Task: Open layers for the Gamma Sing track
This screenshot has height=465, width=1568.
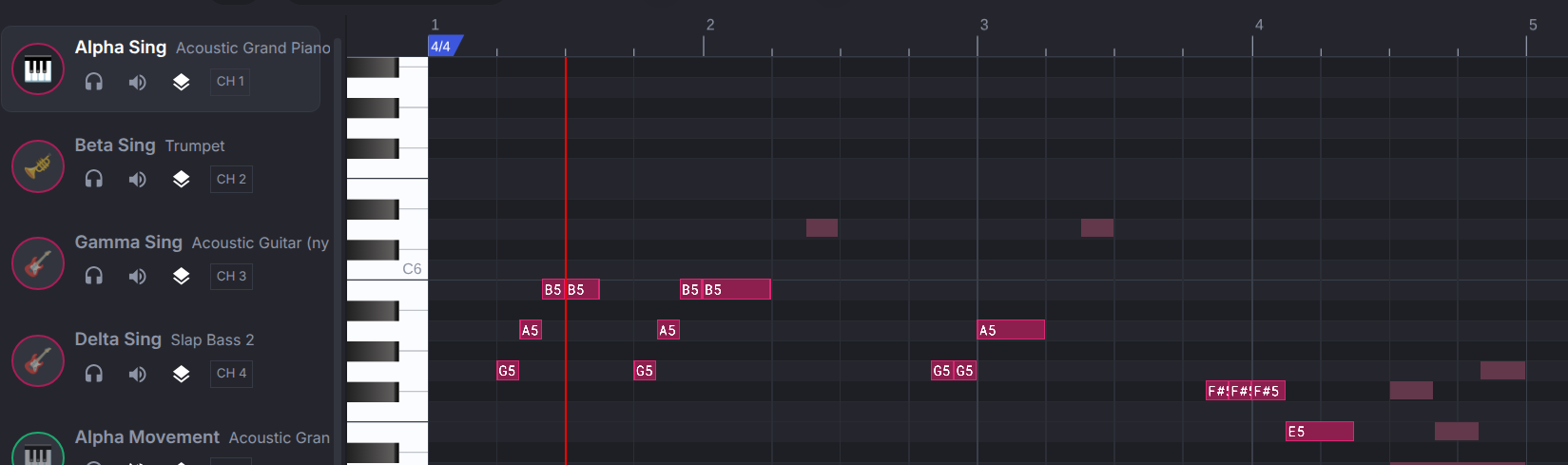Action: click(181, 276)
